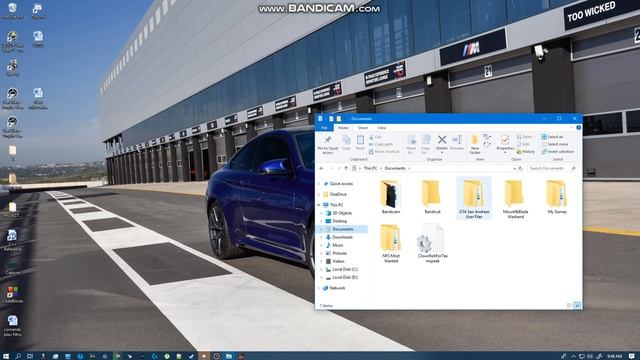Click the Open button in Open group

pos(524,137)
